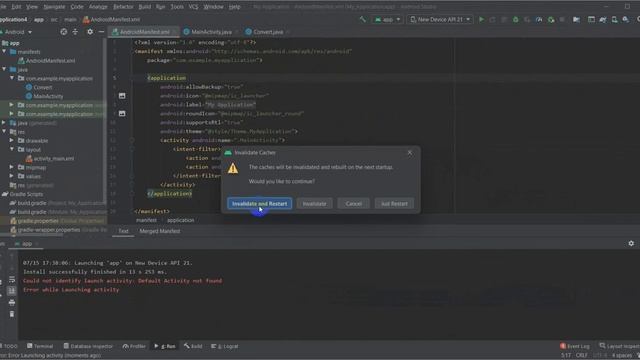Switch to Merged Manifest tab

click(160, 231)
